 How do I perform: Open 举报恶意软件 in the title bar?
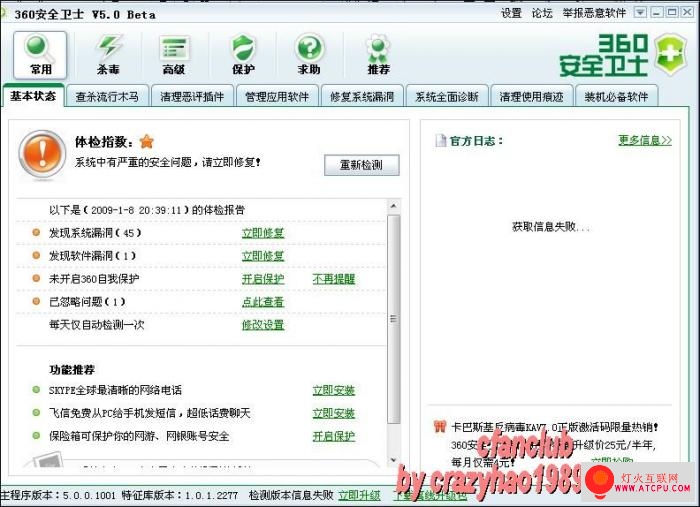(594, 13)
